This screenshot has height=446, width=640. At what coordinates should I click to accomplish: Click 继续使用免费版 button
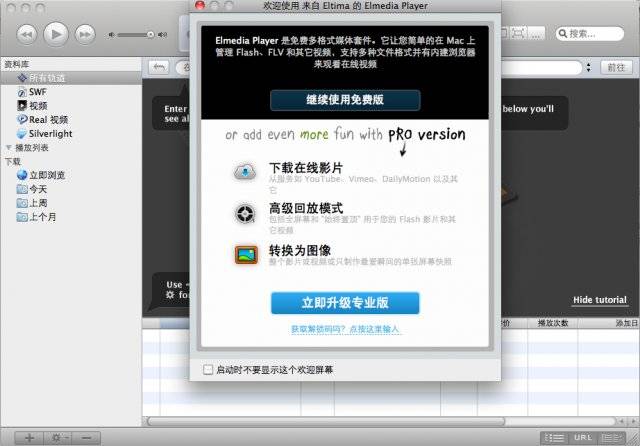pos(344,100)
